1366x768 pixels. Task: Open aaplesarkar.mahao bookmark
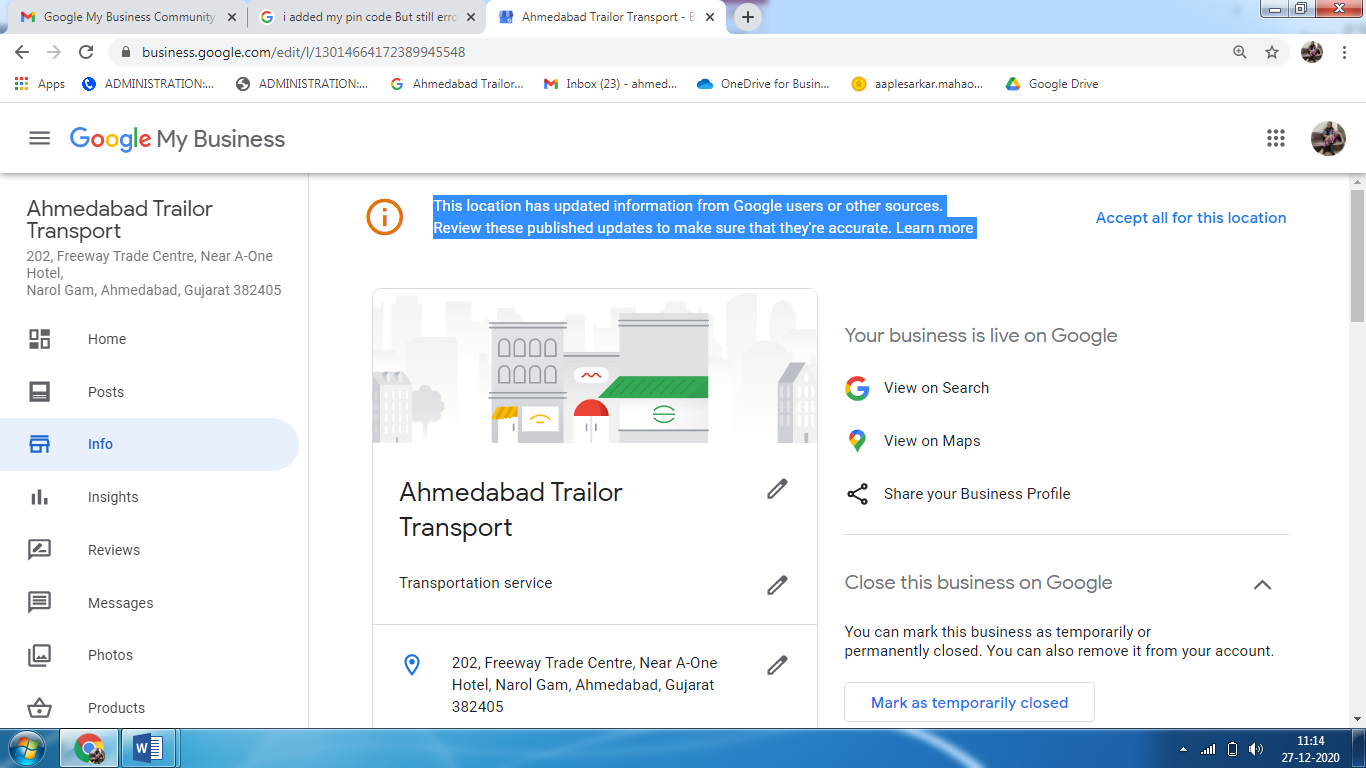pos(918,84)
